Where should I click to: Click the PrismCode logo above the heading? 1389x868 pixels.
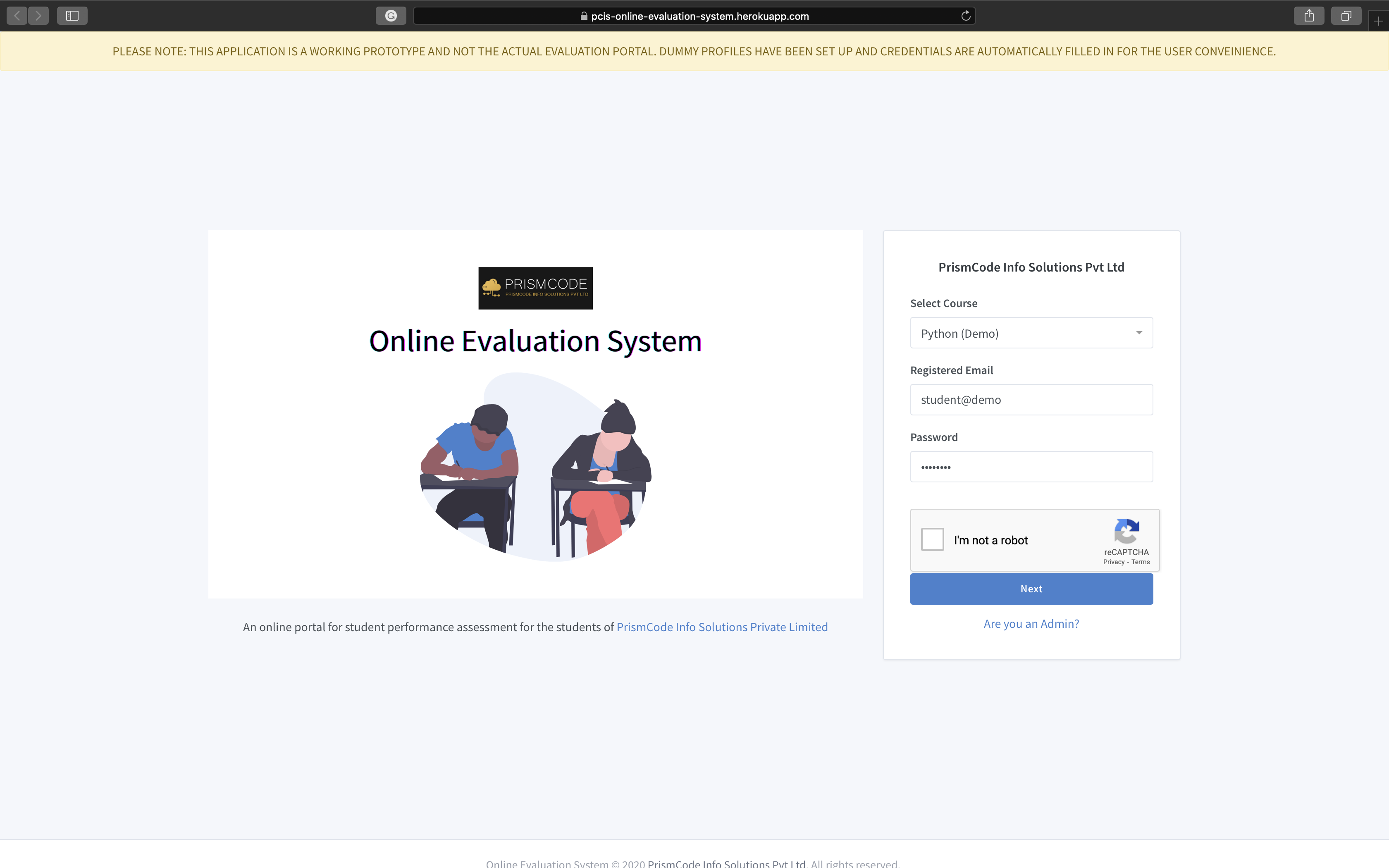tap(535, 288)
